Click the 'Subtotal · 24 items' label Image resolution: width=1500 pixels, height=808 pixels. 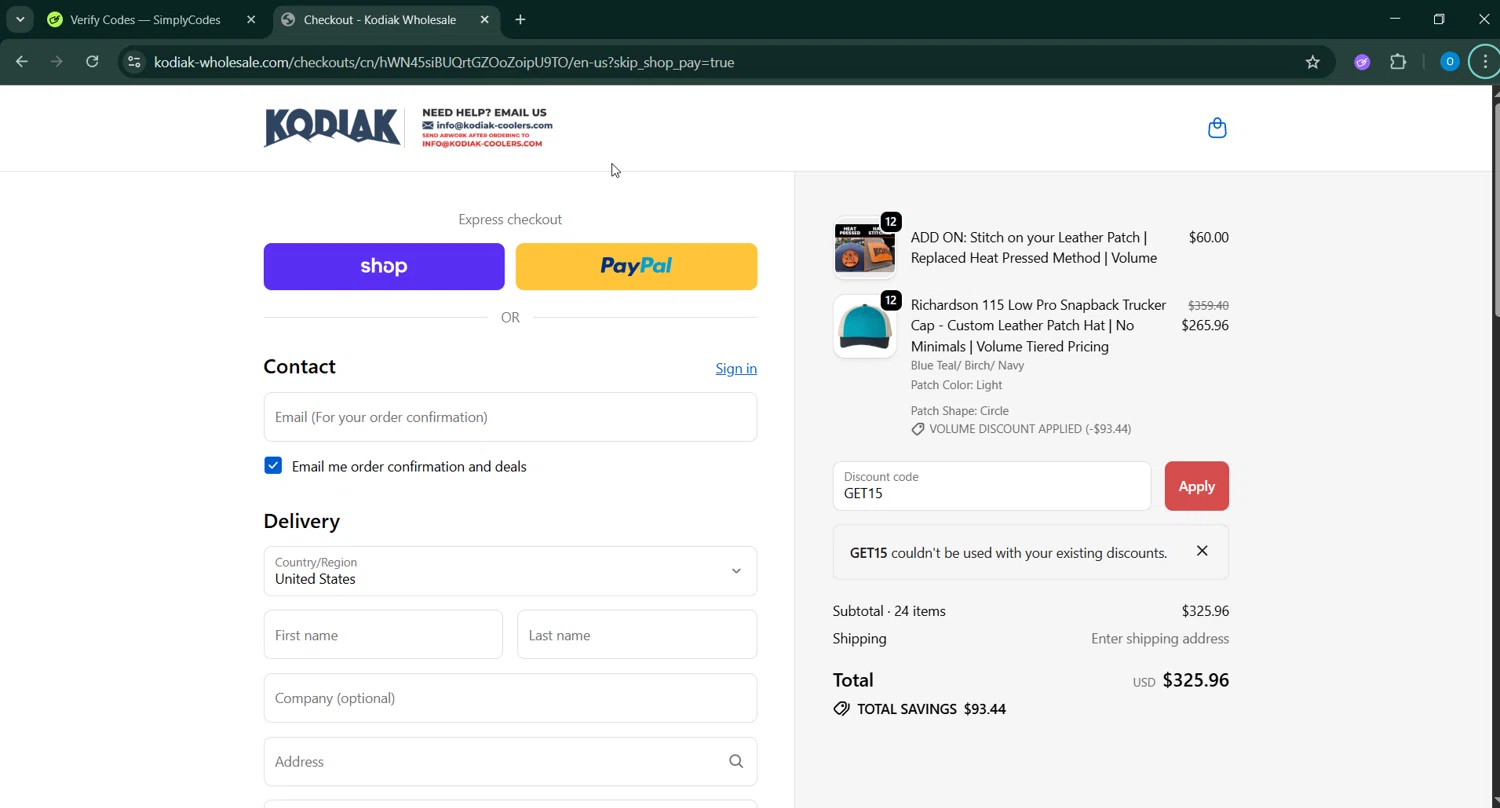889,611
